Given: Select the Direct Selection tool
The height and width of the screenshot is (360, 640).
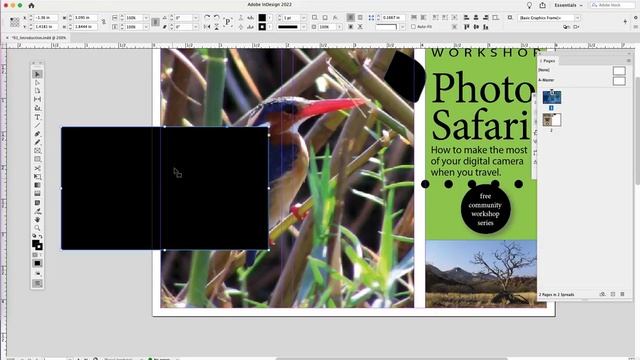Looking at the screenshot, I should click(x=37, y=82).
